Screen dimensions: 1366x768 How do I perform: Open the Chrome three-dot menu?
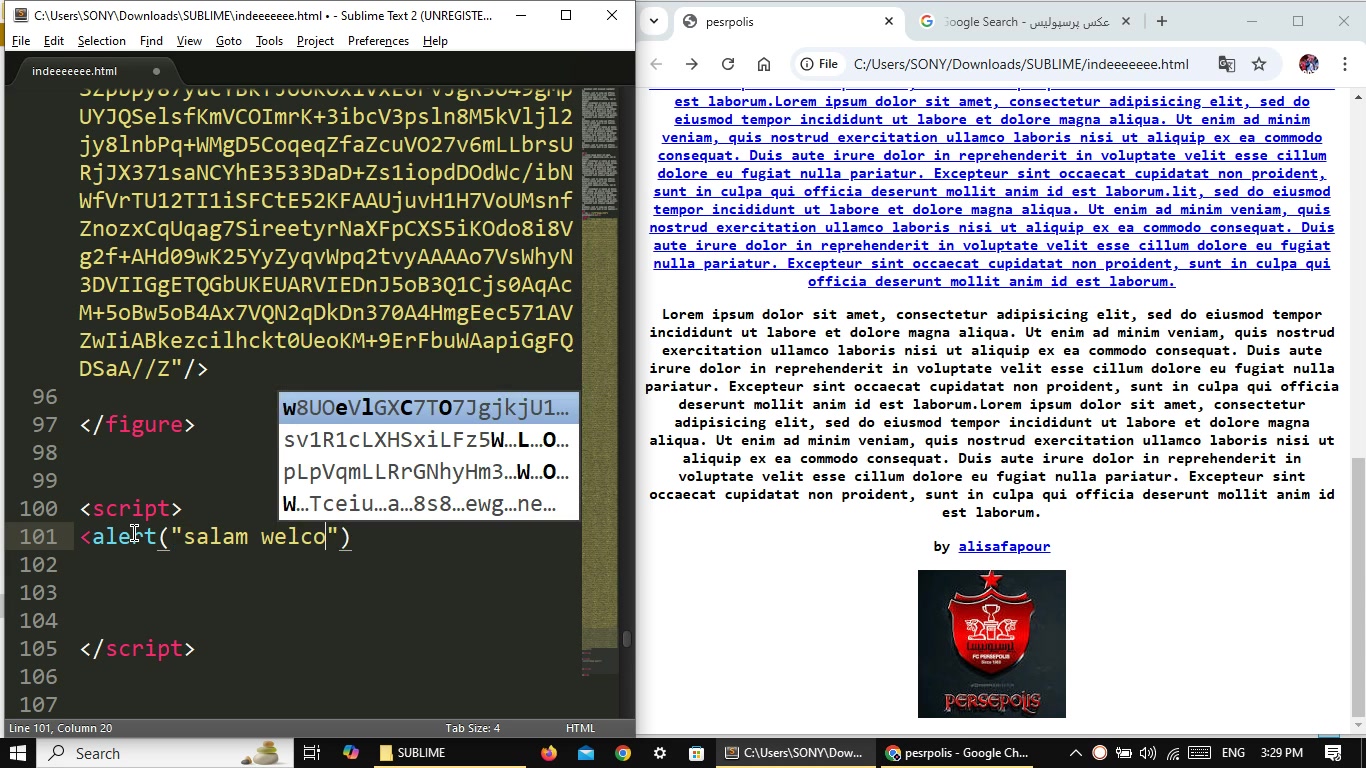pyautogui.click(x=1343, y=64)
